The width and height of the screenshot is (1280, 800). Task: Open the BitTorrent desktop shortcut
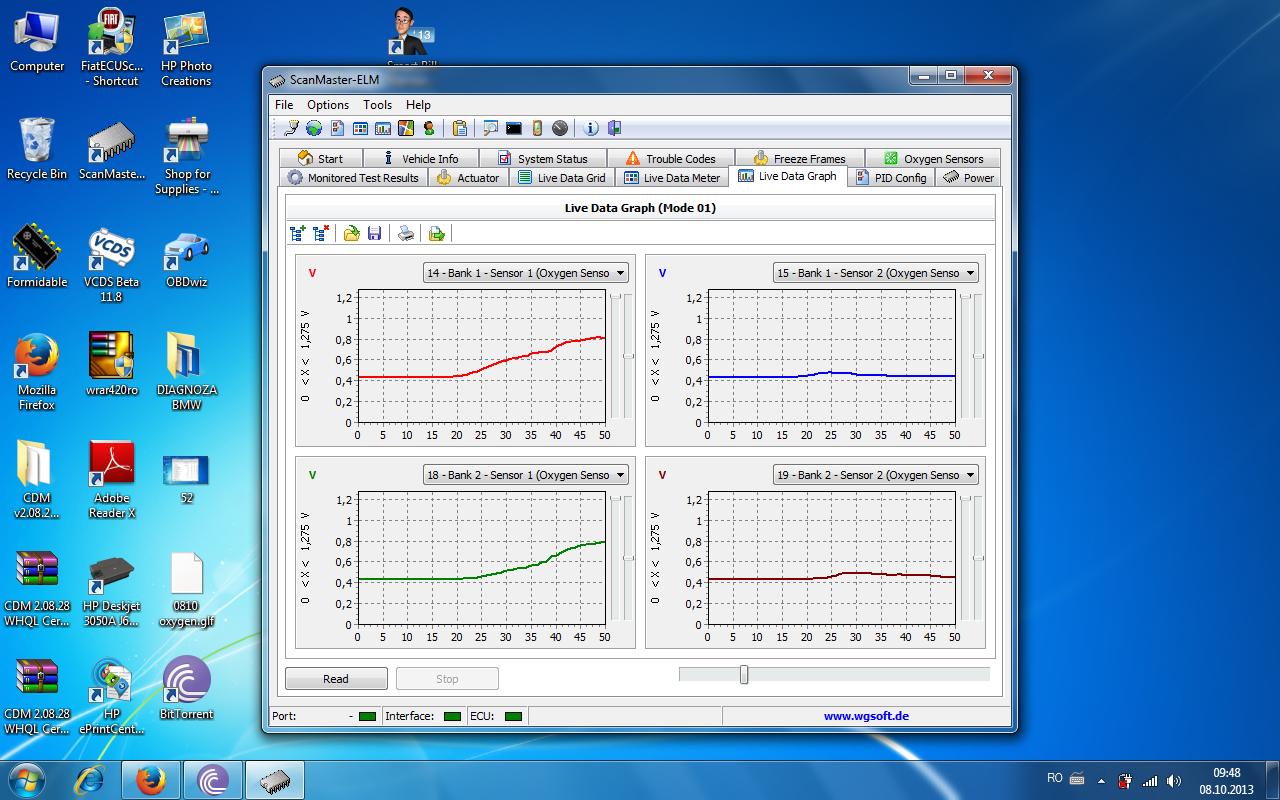click(186, 688)
